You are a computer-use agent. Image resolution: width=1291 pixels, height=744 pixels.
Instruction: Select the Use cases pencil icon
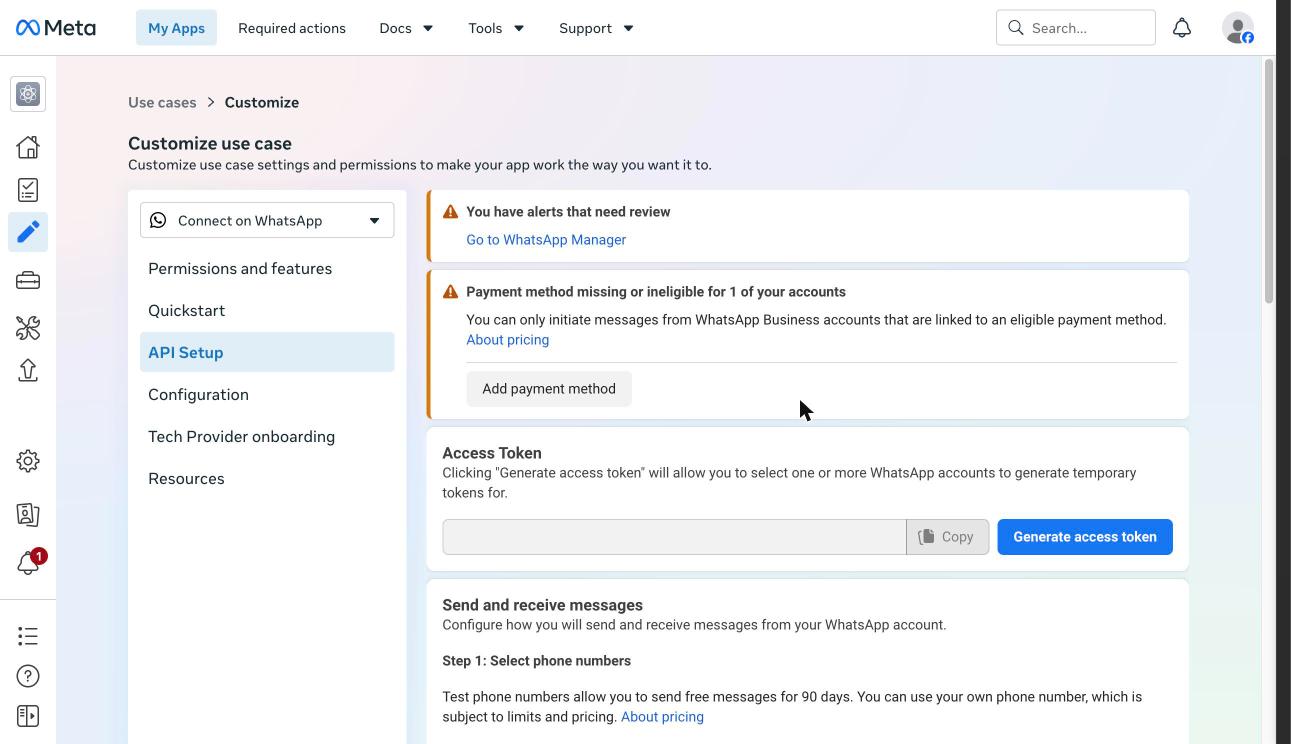click(x=28, y=232)
